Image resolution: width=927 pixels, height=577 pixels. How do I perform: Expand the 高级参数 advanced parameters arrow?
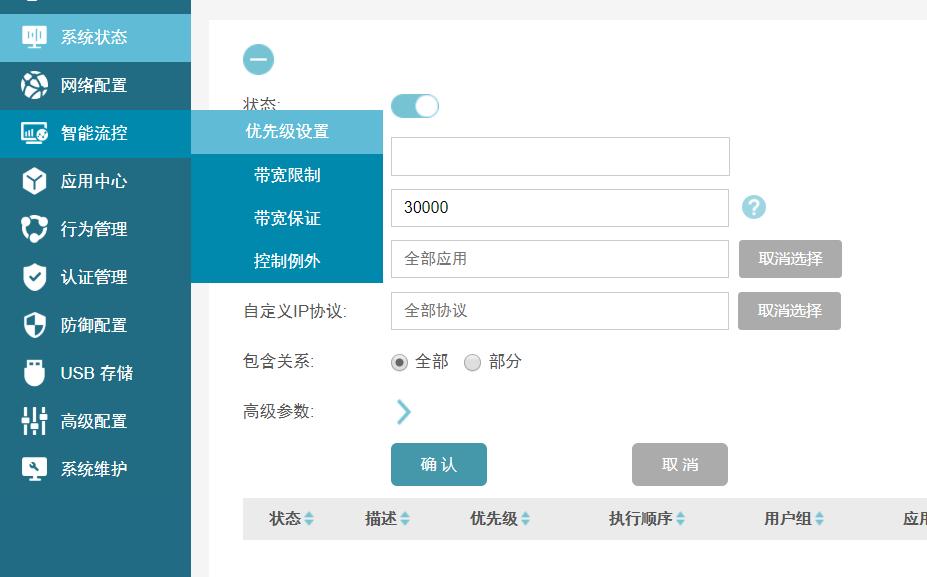(404, 411)
